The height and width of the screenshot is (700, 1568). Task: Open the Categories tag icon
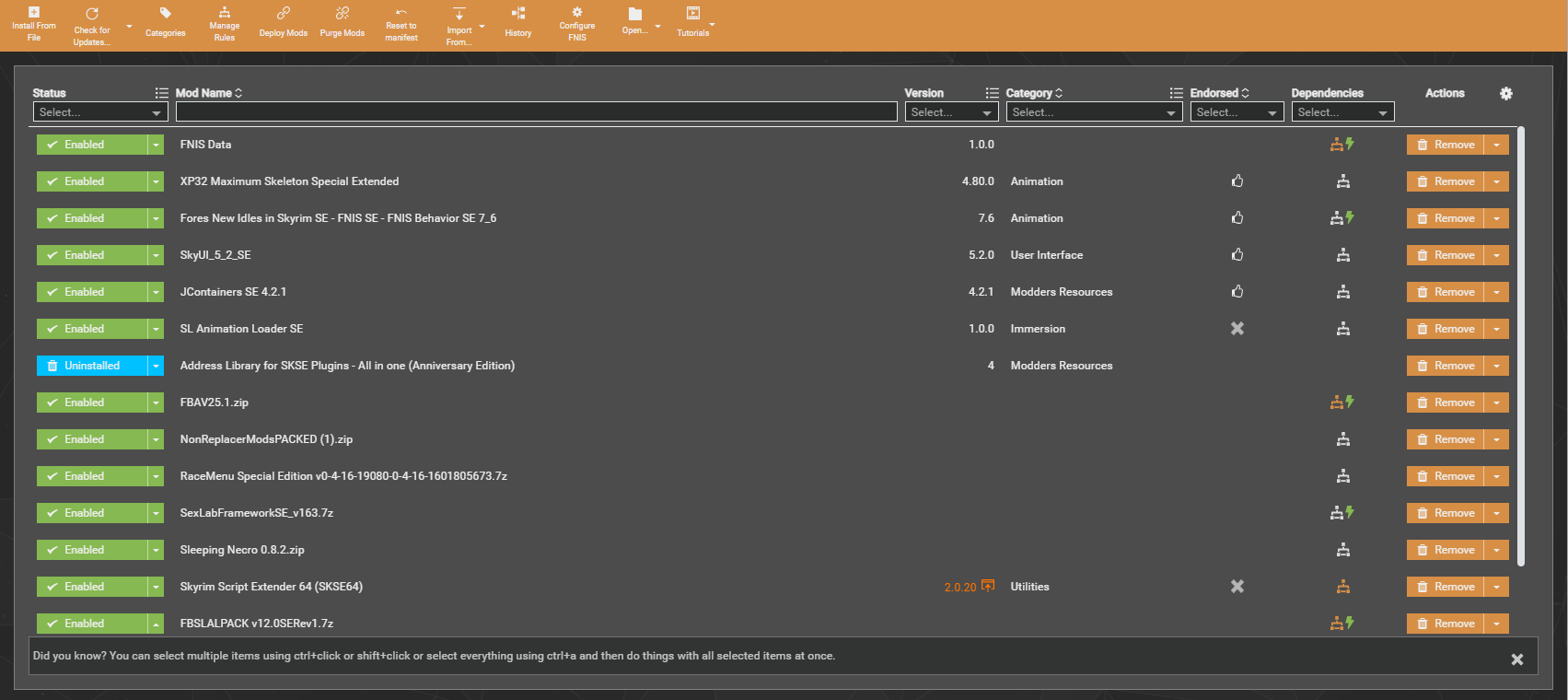(166, 14)
